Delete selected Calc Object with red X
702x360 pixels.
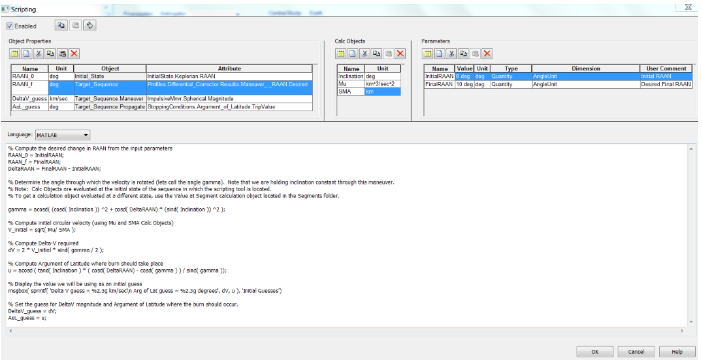400,54
